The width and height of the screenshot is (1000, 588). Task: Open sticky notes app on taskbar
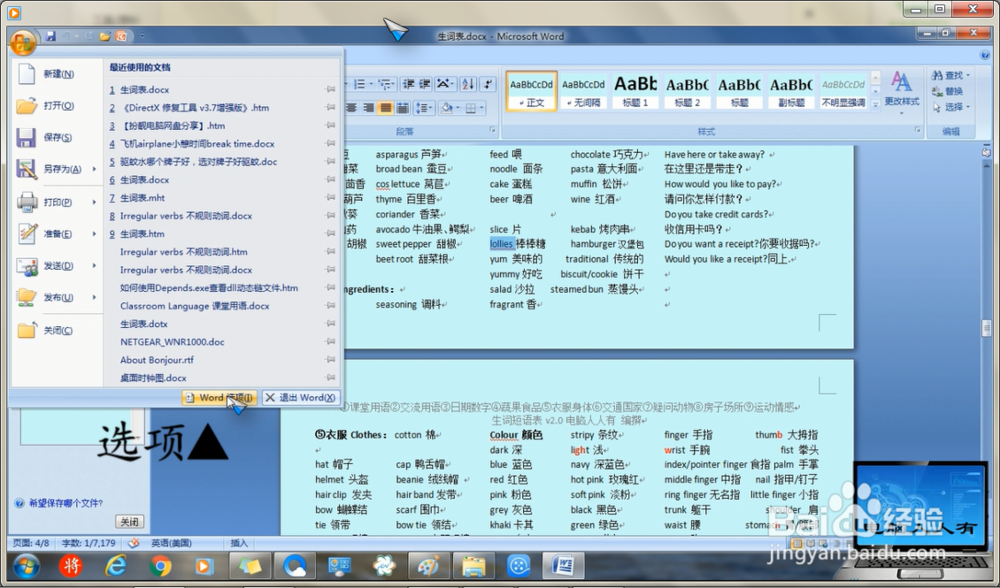(x=249, y=566)
